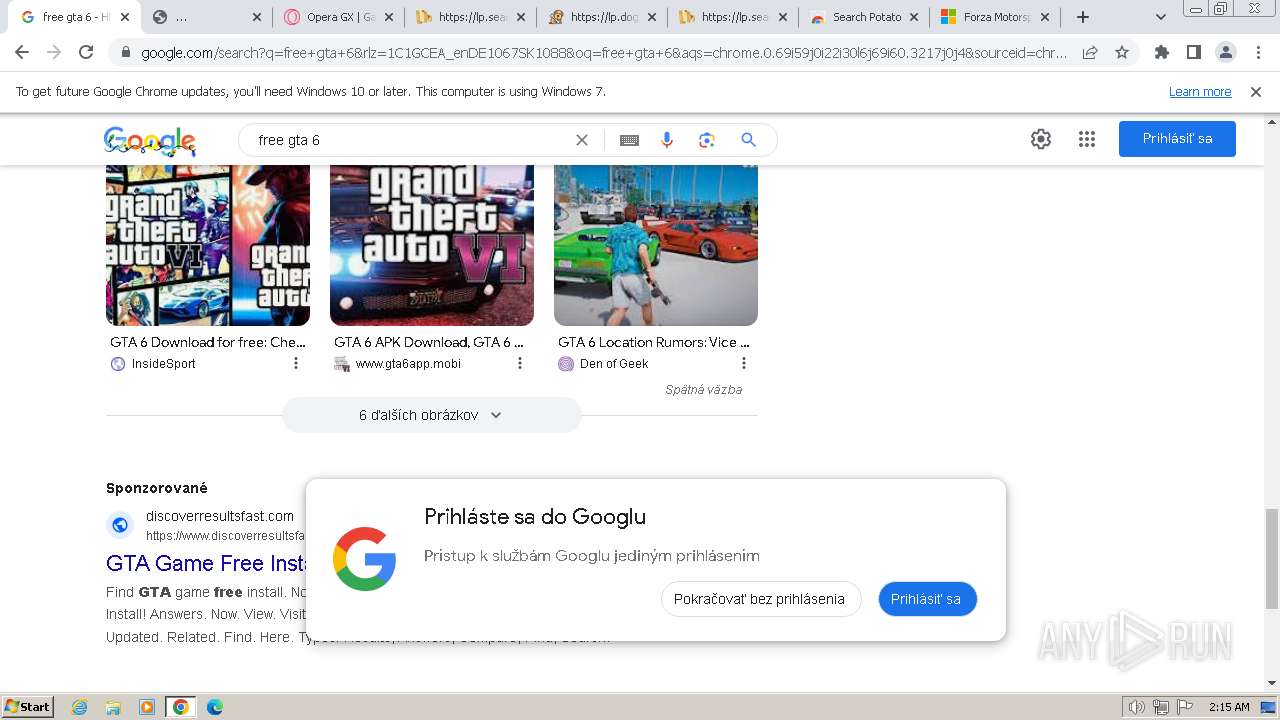Open Google quick settings gear
1280x720 pixels.
point(1041,139)
